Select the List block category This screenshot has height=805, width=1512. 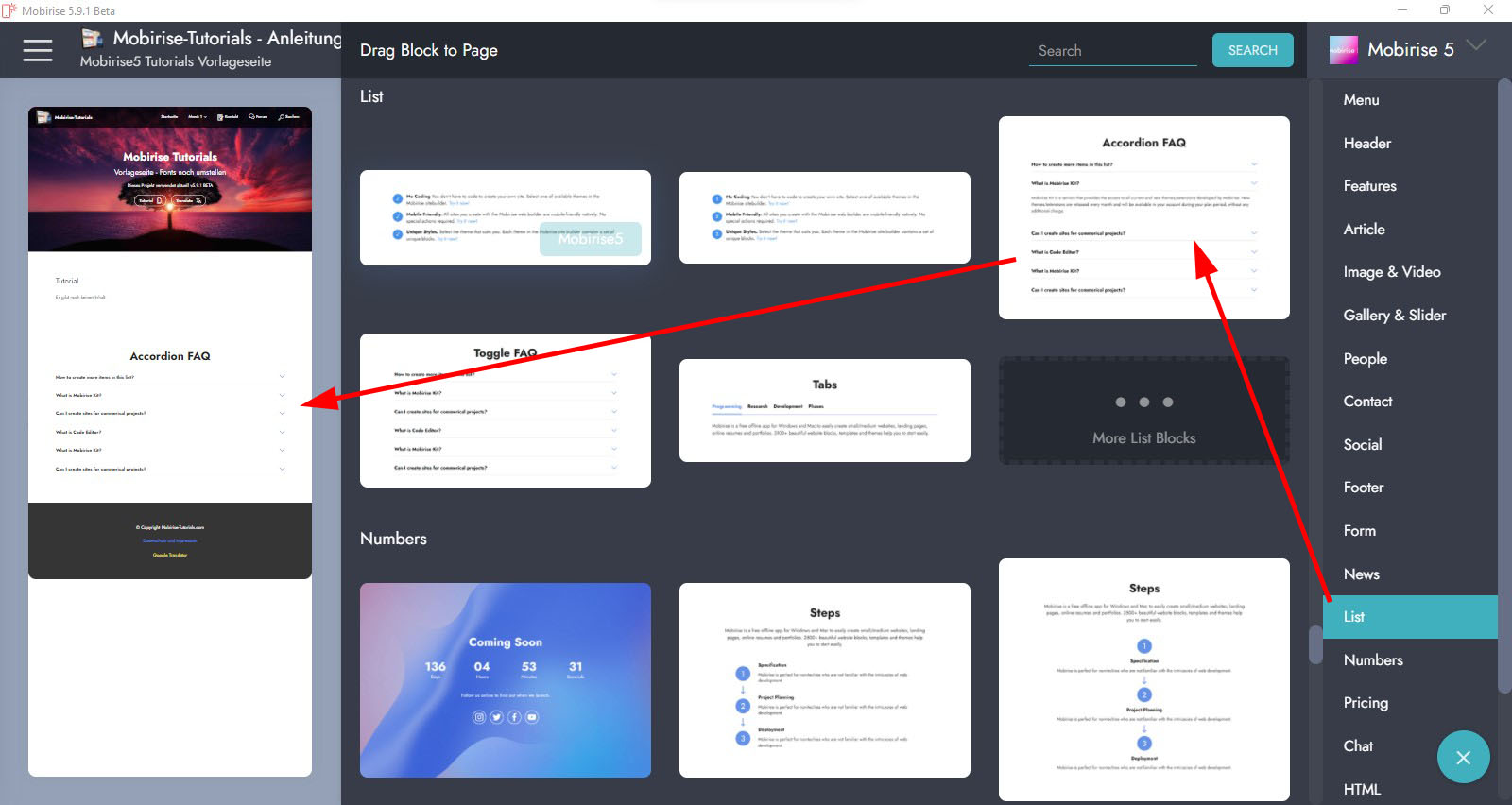[1354, 617]
